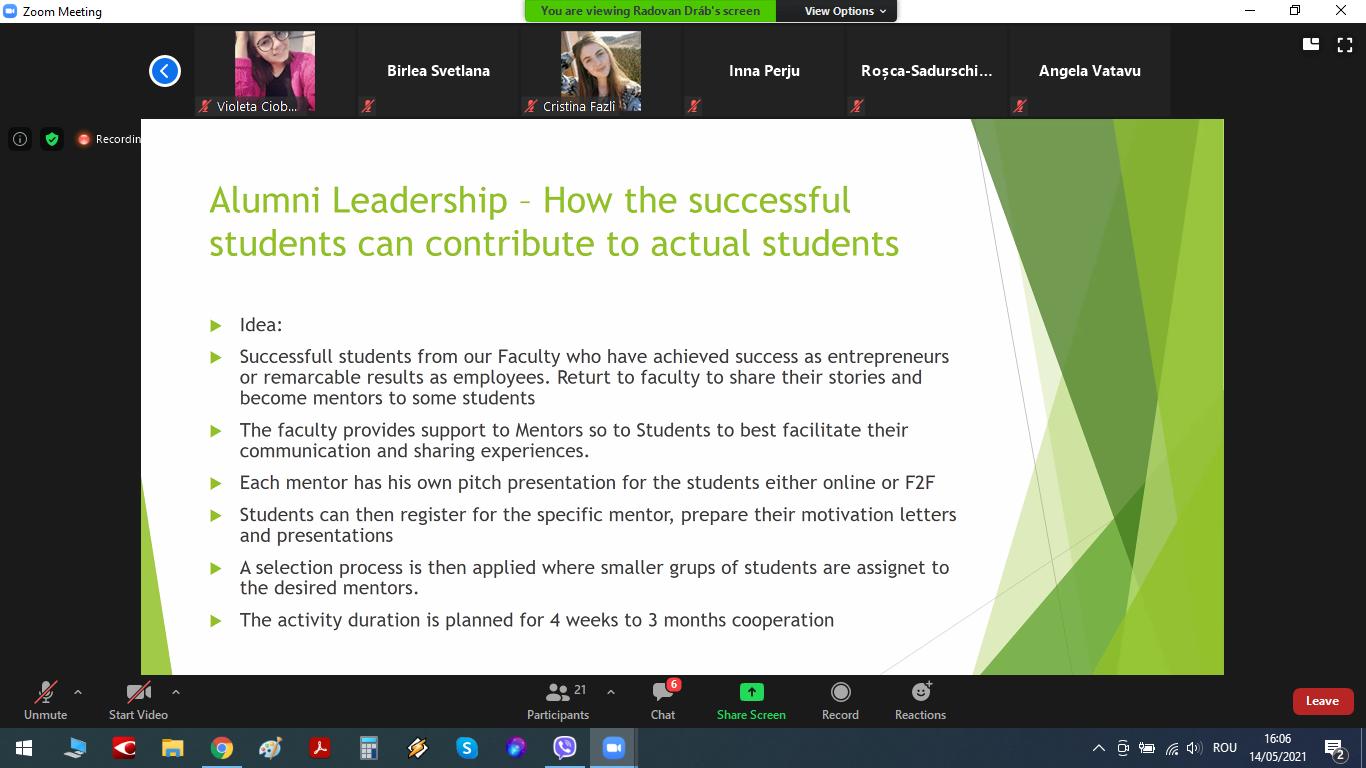The width and height of the screenshot is (1366, 768).
Task: Open Adobe Acrobat Reader from the taskbar
Action: point(319,748)
